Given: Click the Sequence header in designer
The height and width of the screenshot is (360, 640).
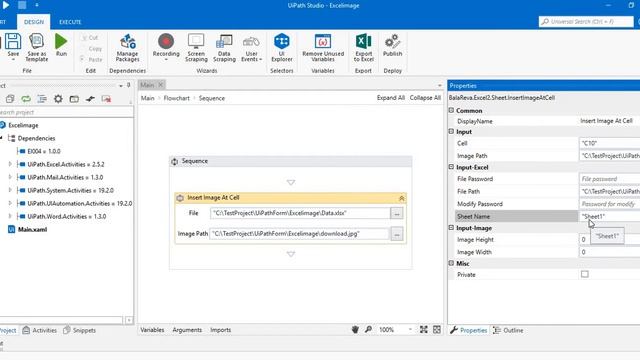Looking at the screenshot, I should tap(291, 161).
